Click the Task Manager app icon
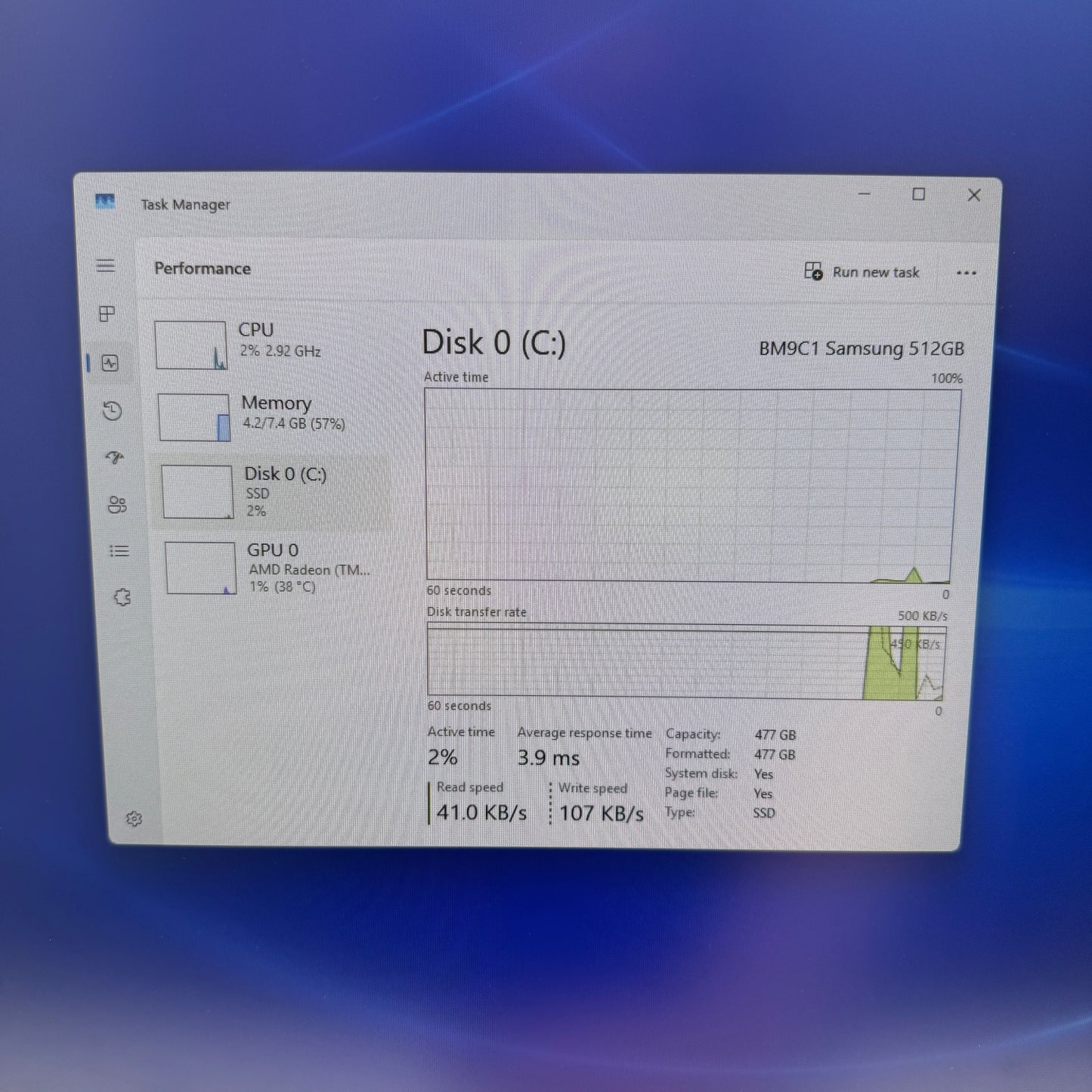 click(x=105, y=202)
